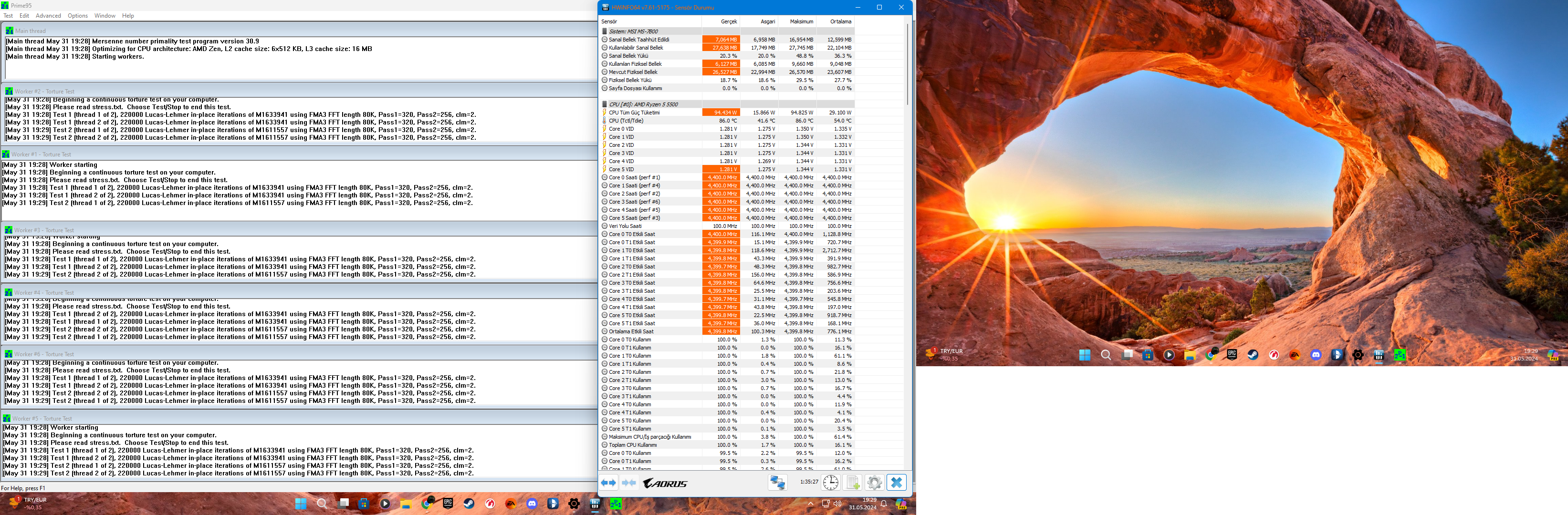The width and height of the screenshot is (1568, 515).
Task: Click the Worker #2 Torture Test window icon
Action: [9, 91]
